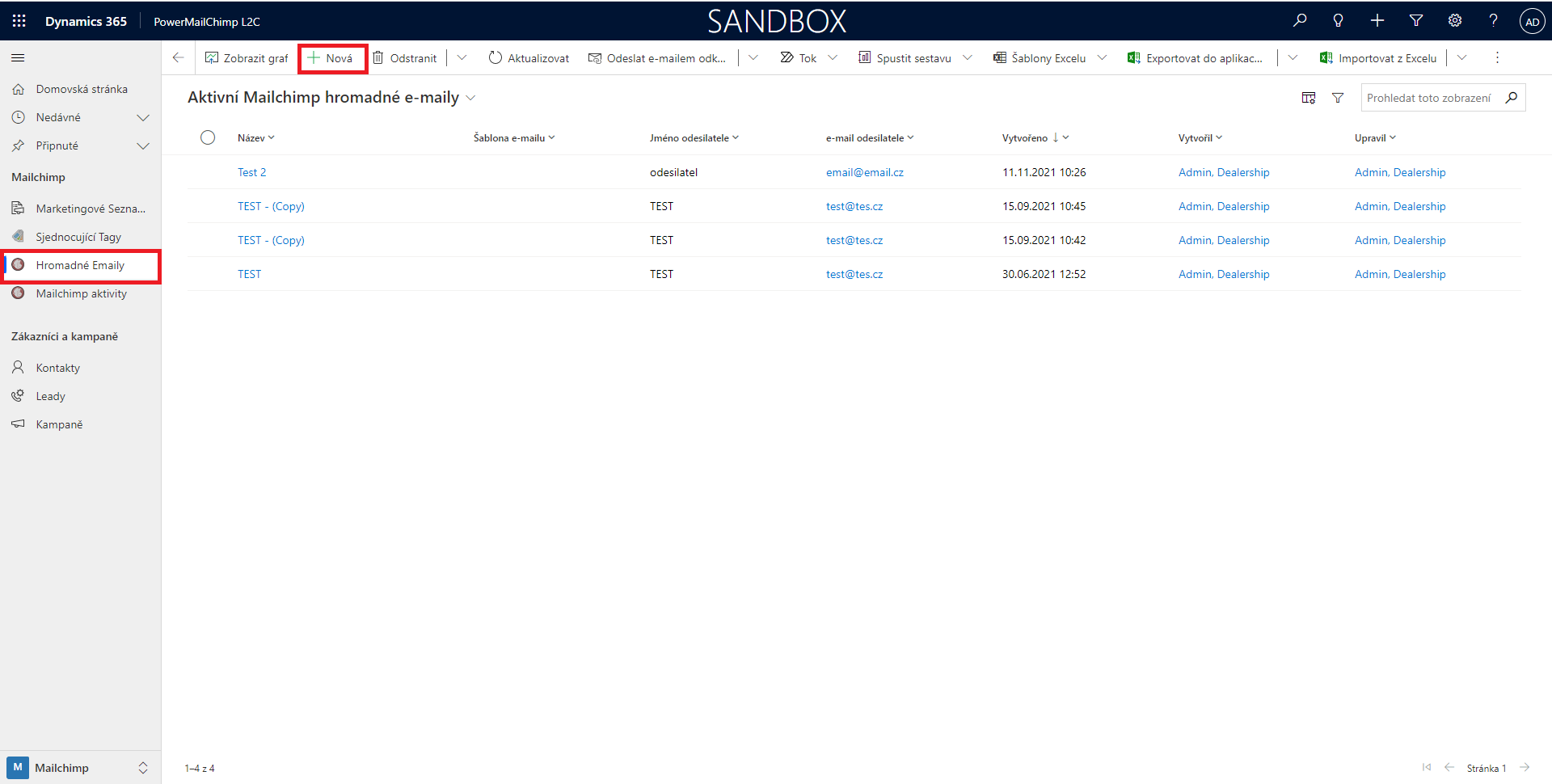Toggle the select-all rows circle

point(208,137)
